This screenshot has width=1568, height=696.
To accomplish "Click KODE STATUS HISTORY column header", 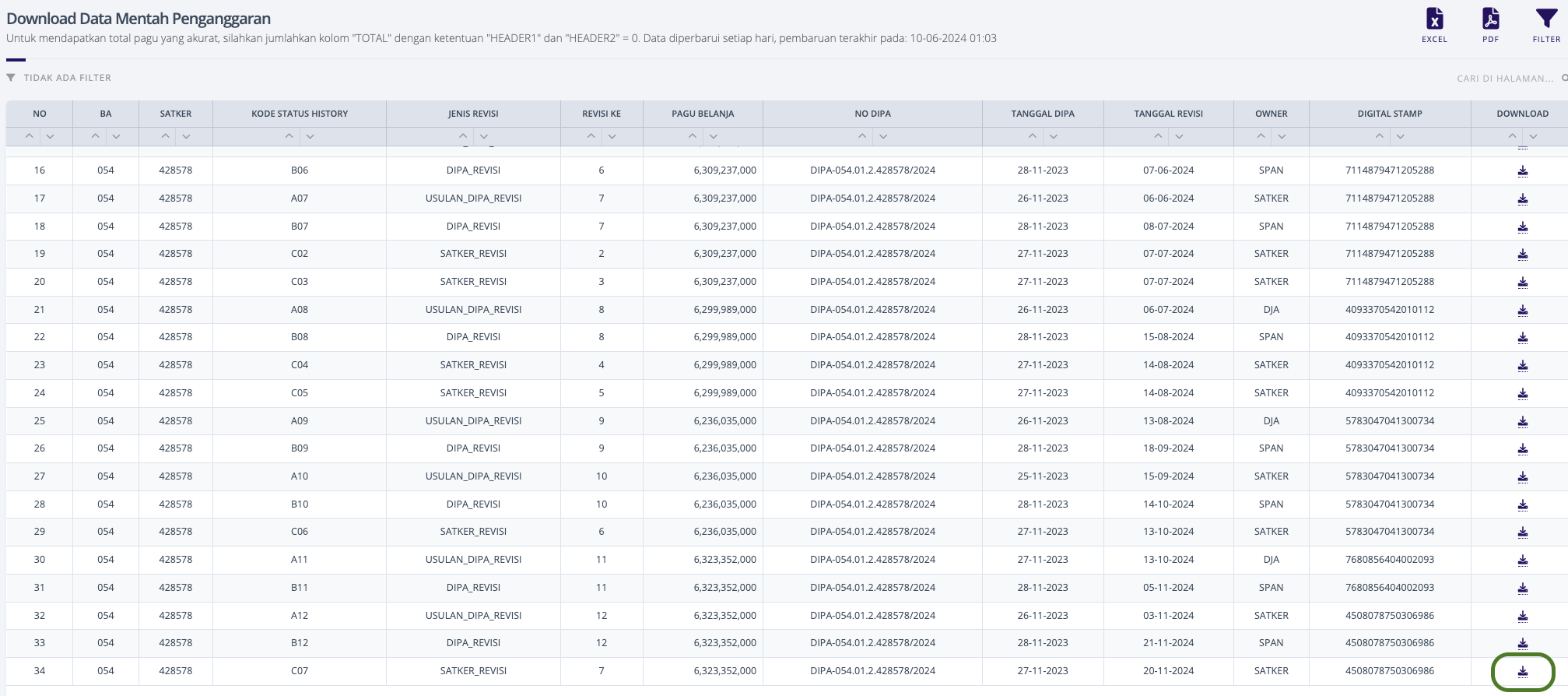I will [x=300, y=114].
